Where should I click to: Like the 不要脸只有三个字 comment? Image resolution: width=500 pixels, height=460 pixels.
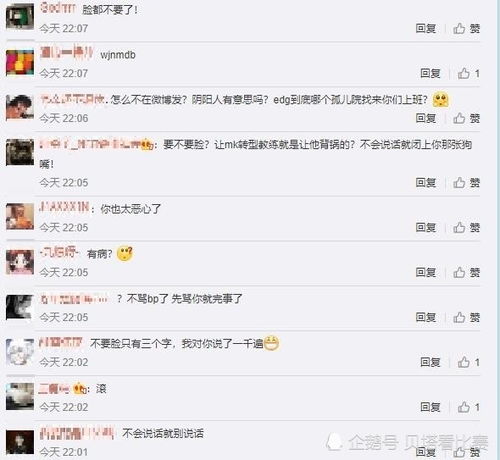click(468, 362)
